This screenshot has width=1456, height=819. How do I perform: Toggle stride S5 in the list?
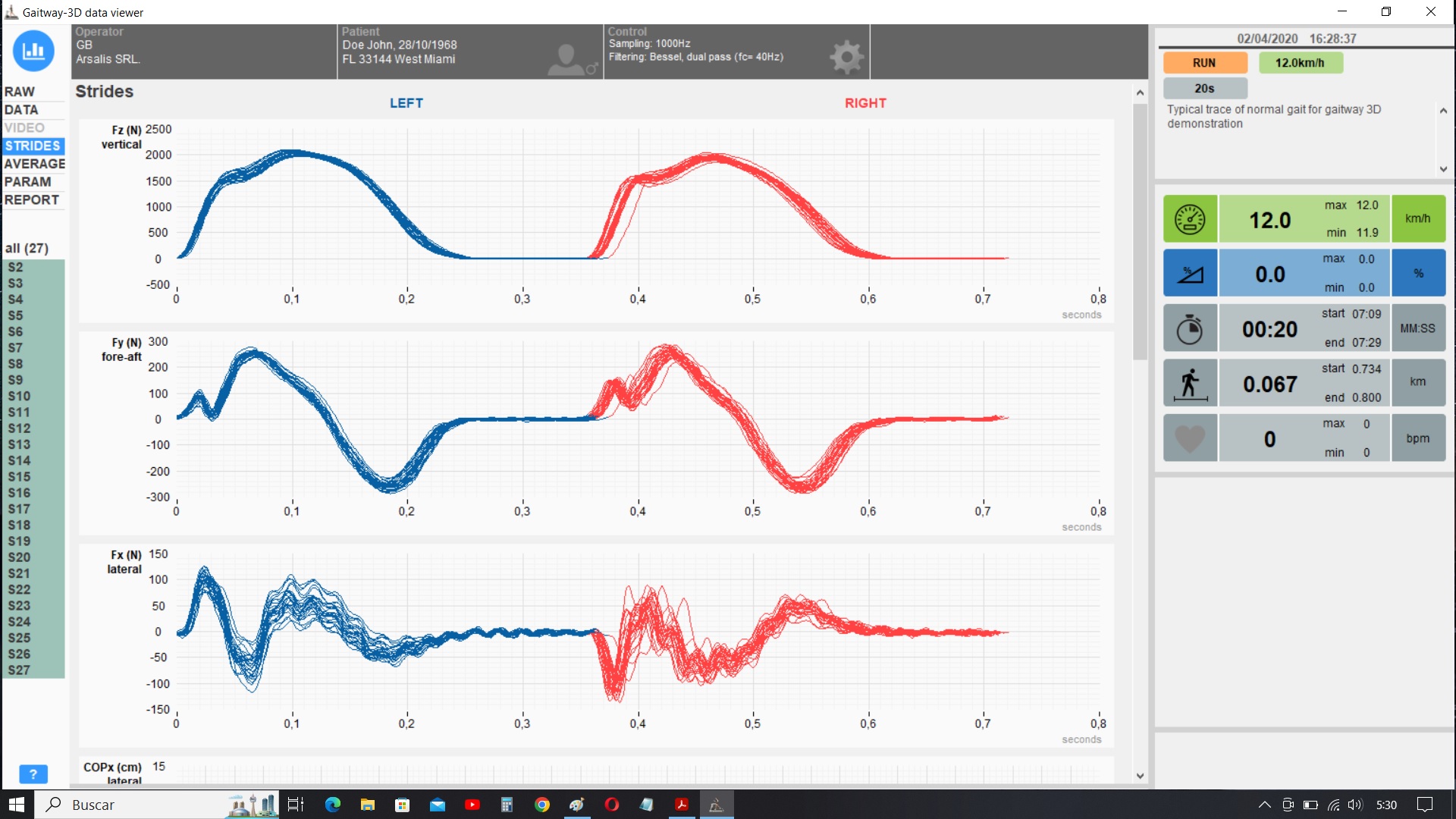click(16, 315)
